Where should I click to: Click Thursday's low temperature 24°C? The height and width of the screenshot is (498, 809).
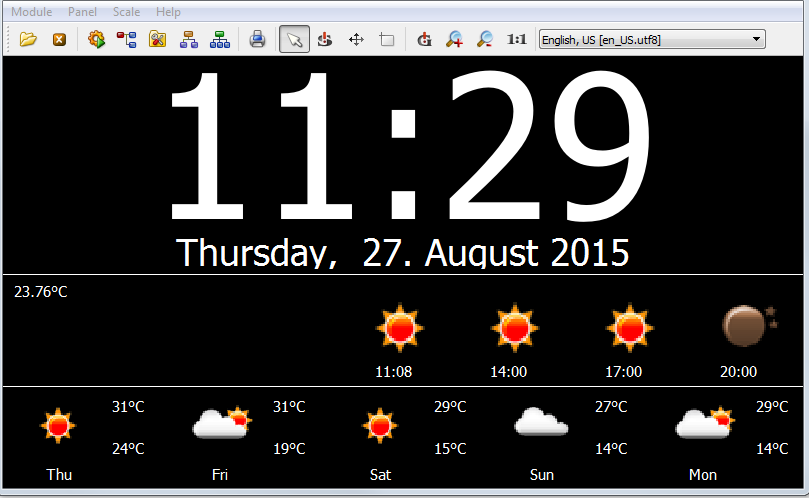click(128, 449)
